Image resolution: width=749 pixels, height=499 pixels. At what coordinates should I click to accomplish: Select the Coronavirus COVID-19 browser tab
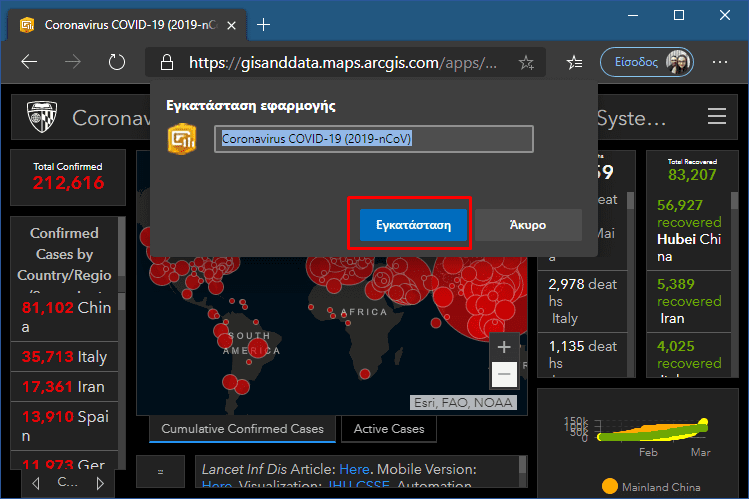coord(127,25)
